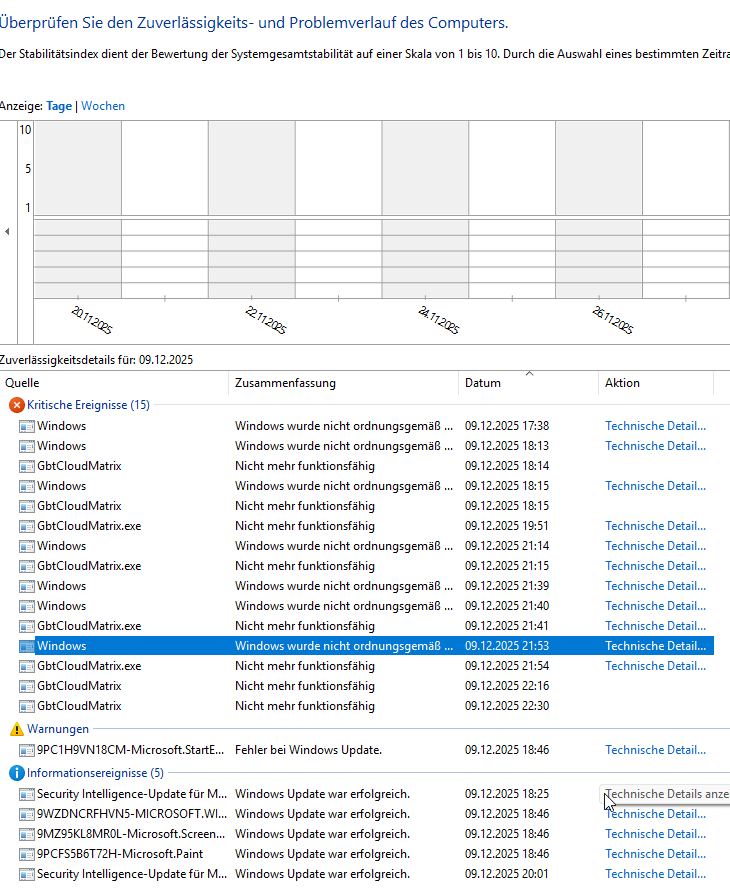
Task: Click the Aktion column header
Action: pos(656,383)
